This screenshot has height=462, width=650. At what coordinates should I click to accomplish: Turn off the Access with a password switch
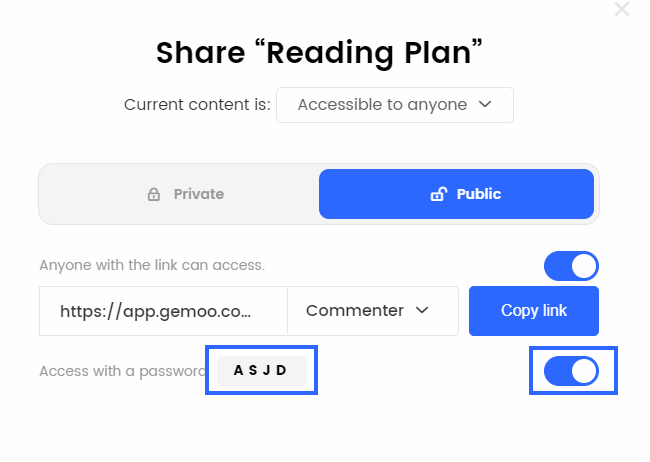571,371
